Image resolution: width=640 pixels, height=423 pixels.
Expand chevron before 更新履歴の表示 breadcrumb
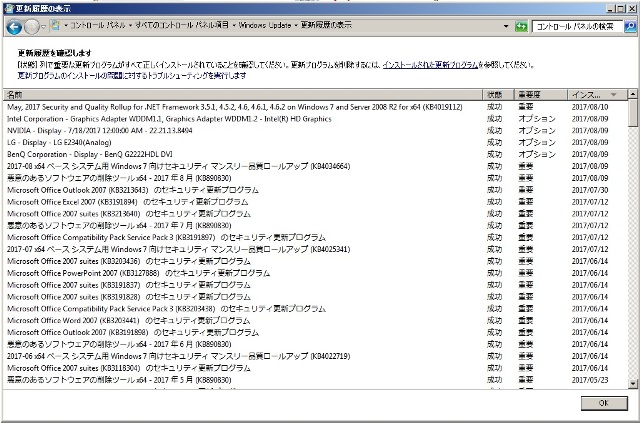[x=296, y=25]
